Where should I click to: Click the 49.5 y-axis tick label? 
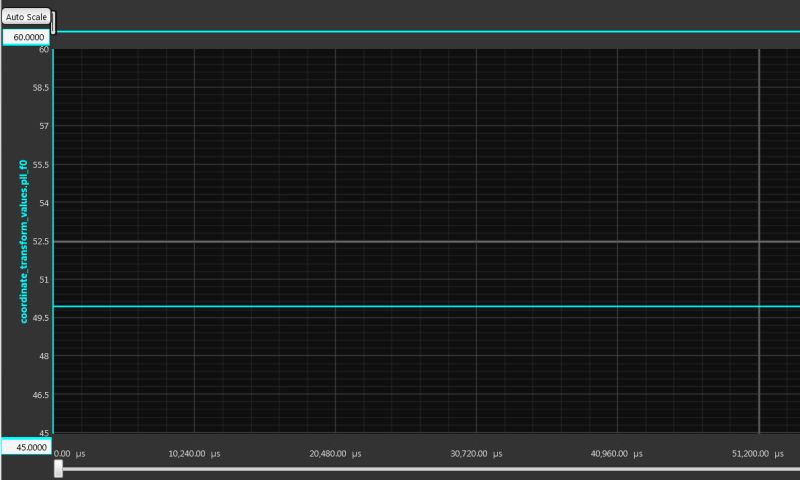point(41,318)
